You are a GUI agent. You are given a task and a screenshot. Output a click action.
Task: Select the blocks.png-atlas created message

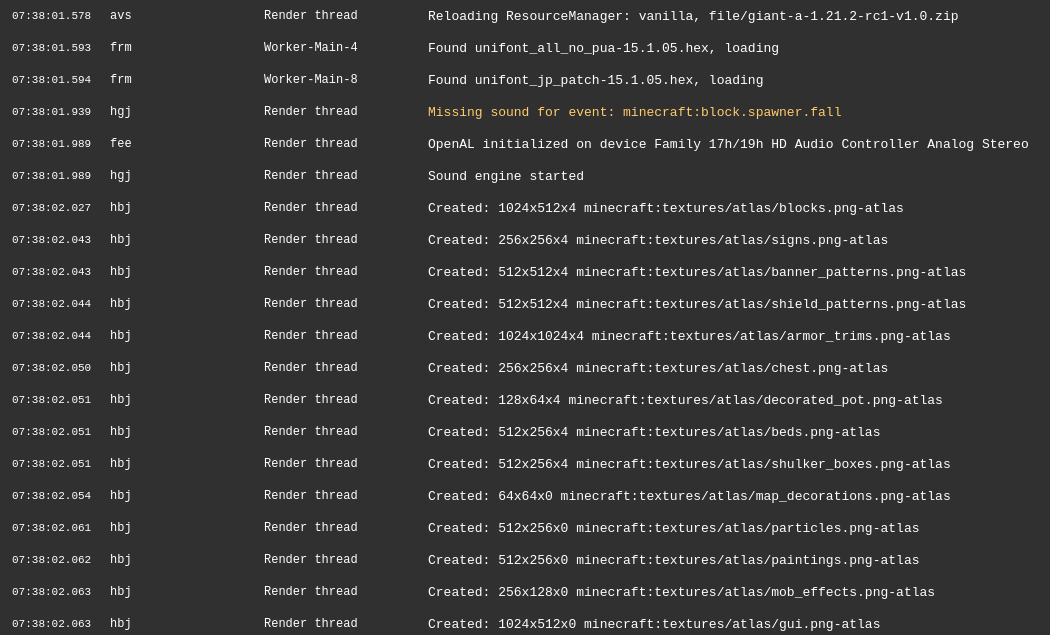pyautogui.click(x=665, y=208)
